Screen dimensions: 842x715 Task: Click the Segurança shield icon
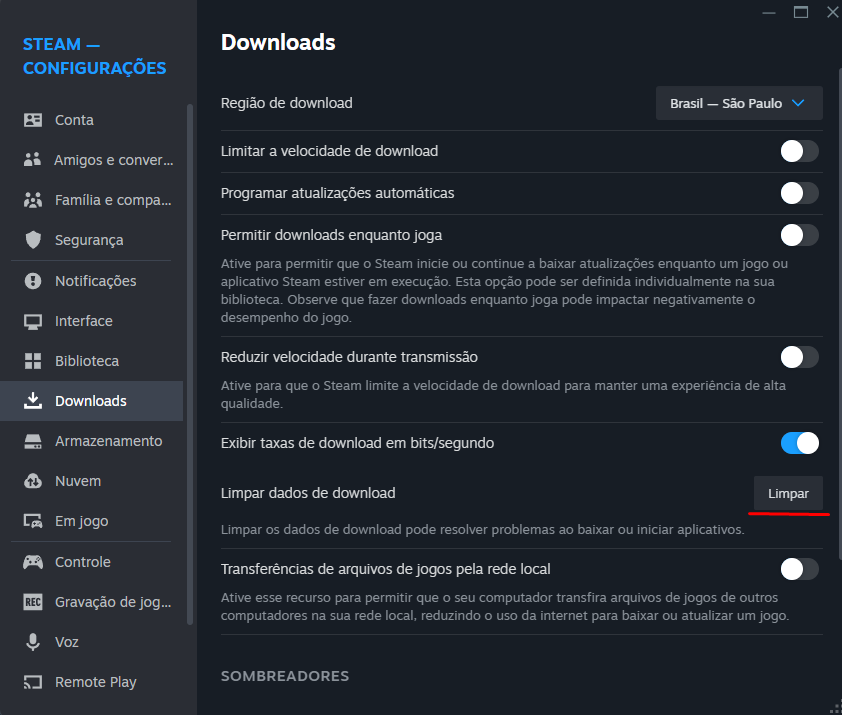click(x=33, y=240)
